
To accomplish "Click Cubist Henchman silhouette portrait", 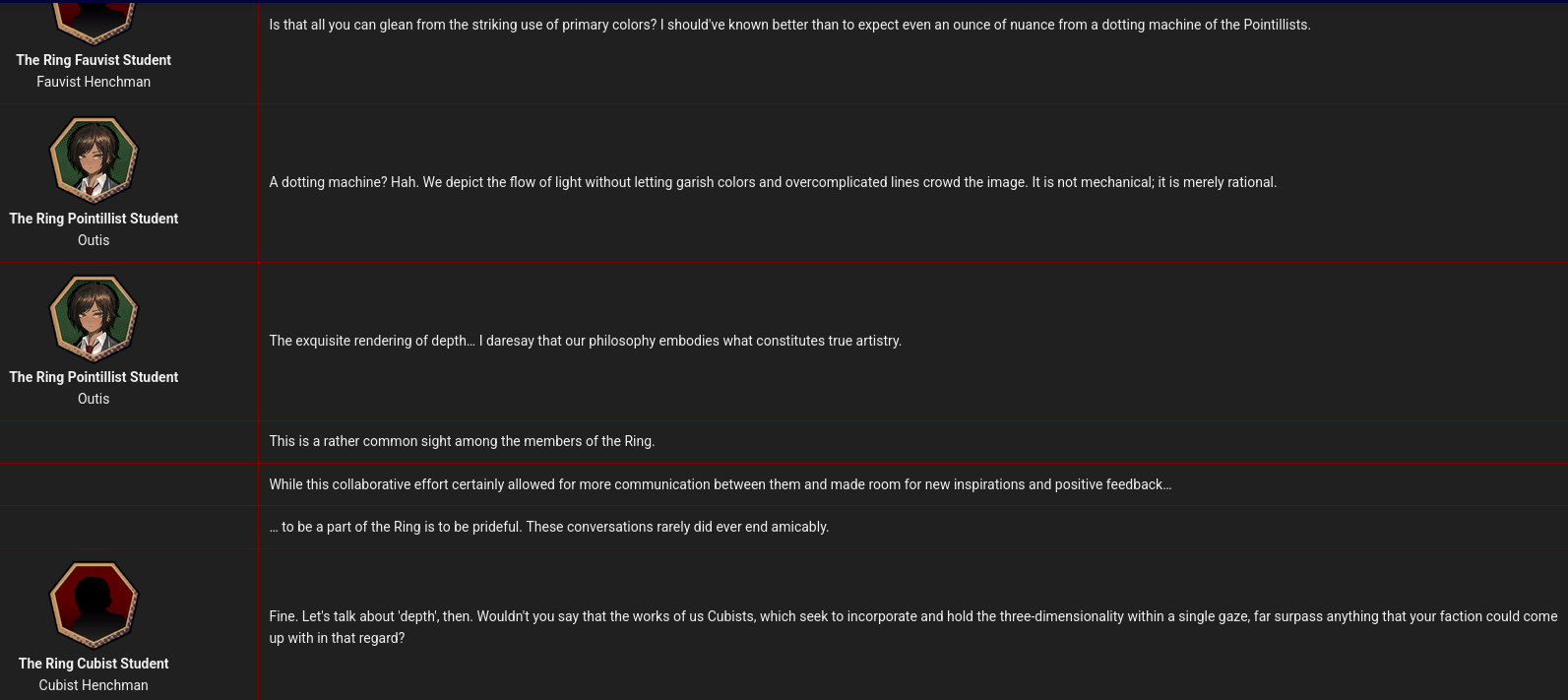I will (x=94, y=605).
